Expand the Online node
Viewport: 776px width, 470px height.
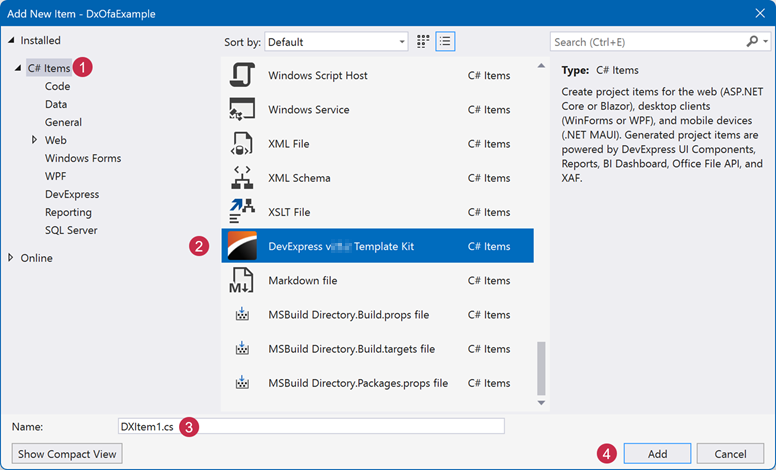10,258
